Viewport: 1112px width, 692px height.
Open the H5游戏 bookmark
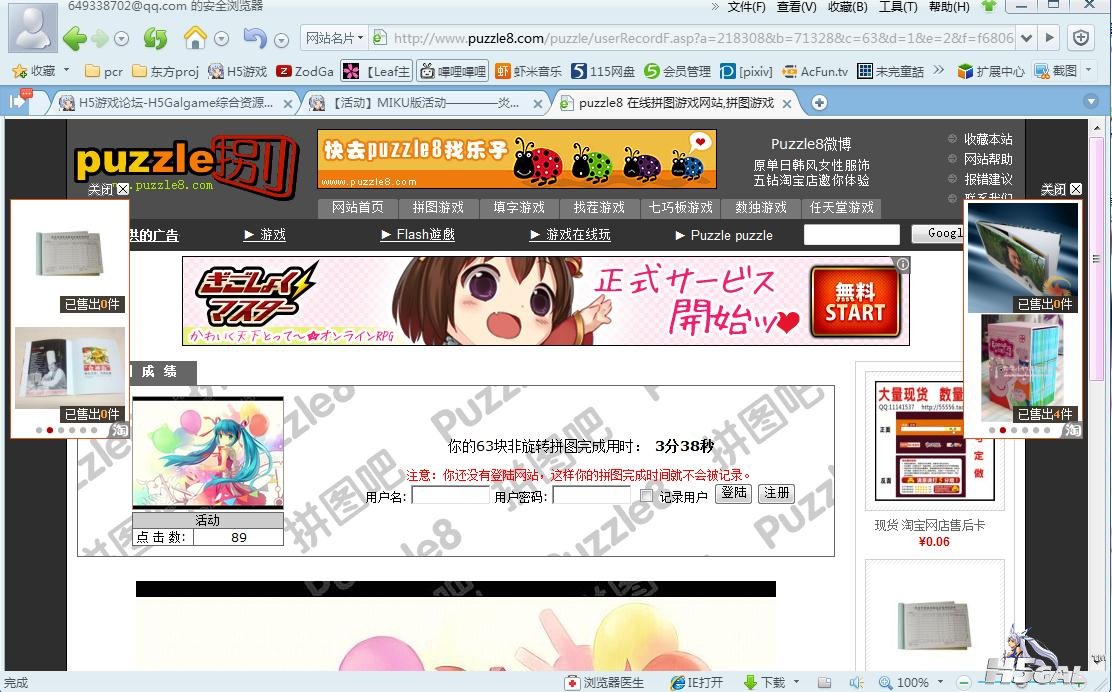coord(238,71)
